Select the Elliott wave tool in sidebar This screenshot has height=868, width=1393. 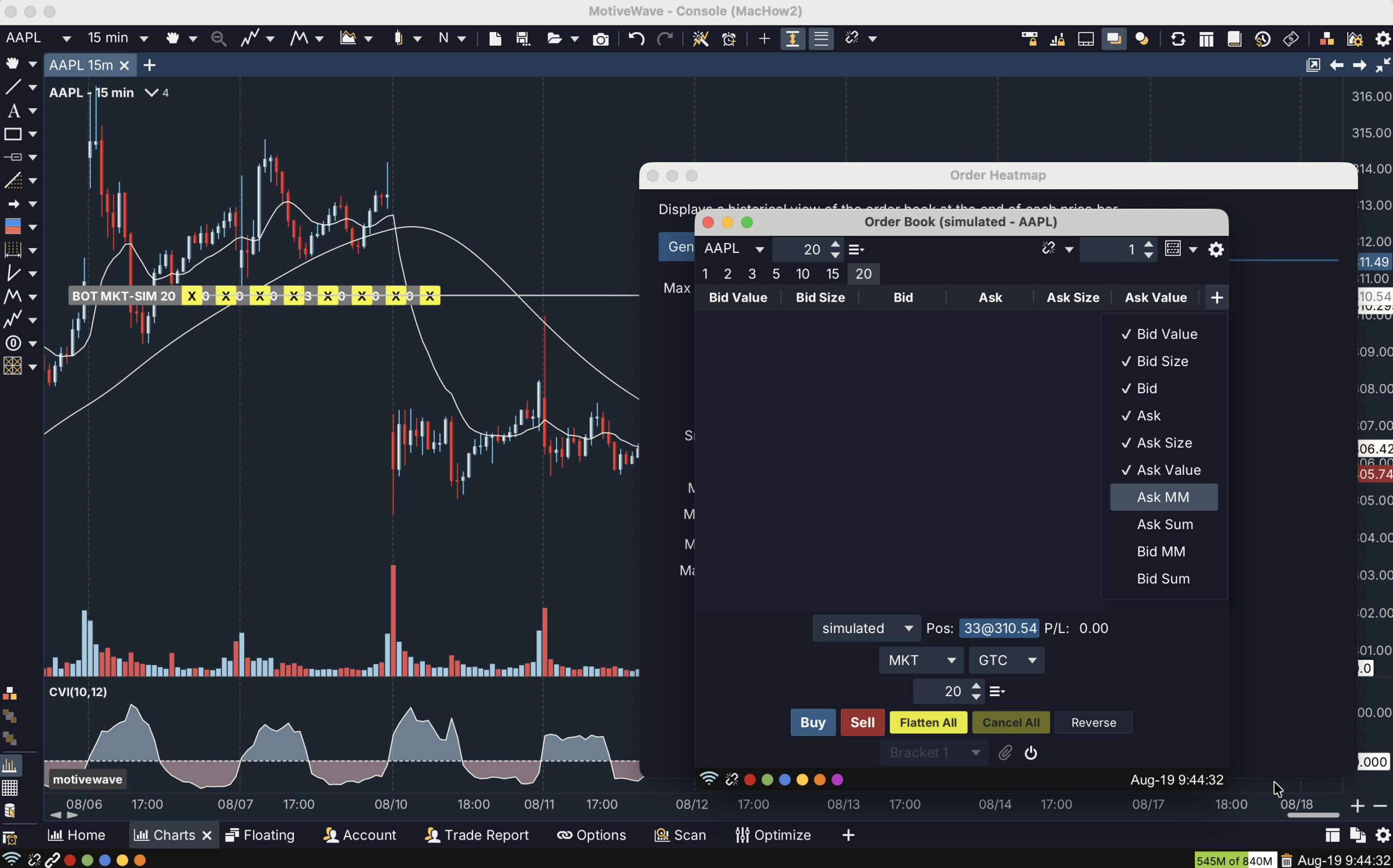coord(13,296)
